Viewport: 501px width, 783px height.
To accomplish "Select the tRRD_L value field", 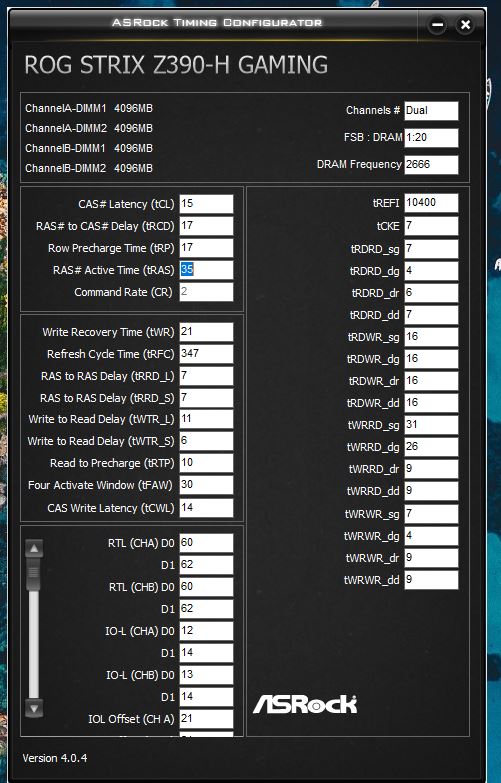I will coord(206,376).
